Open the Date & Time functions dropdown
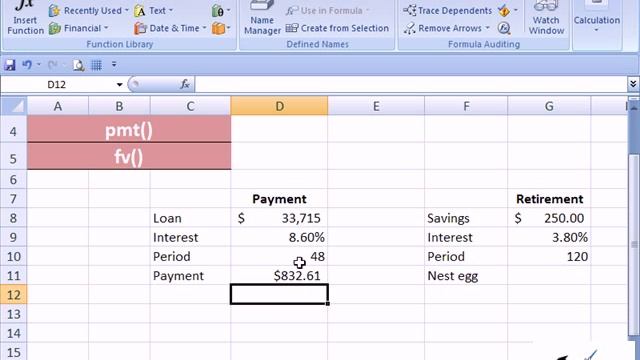The image size is (640, 360). click(170, 28)
